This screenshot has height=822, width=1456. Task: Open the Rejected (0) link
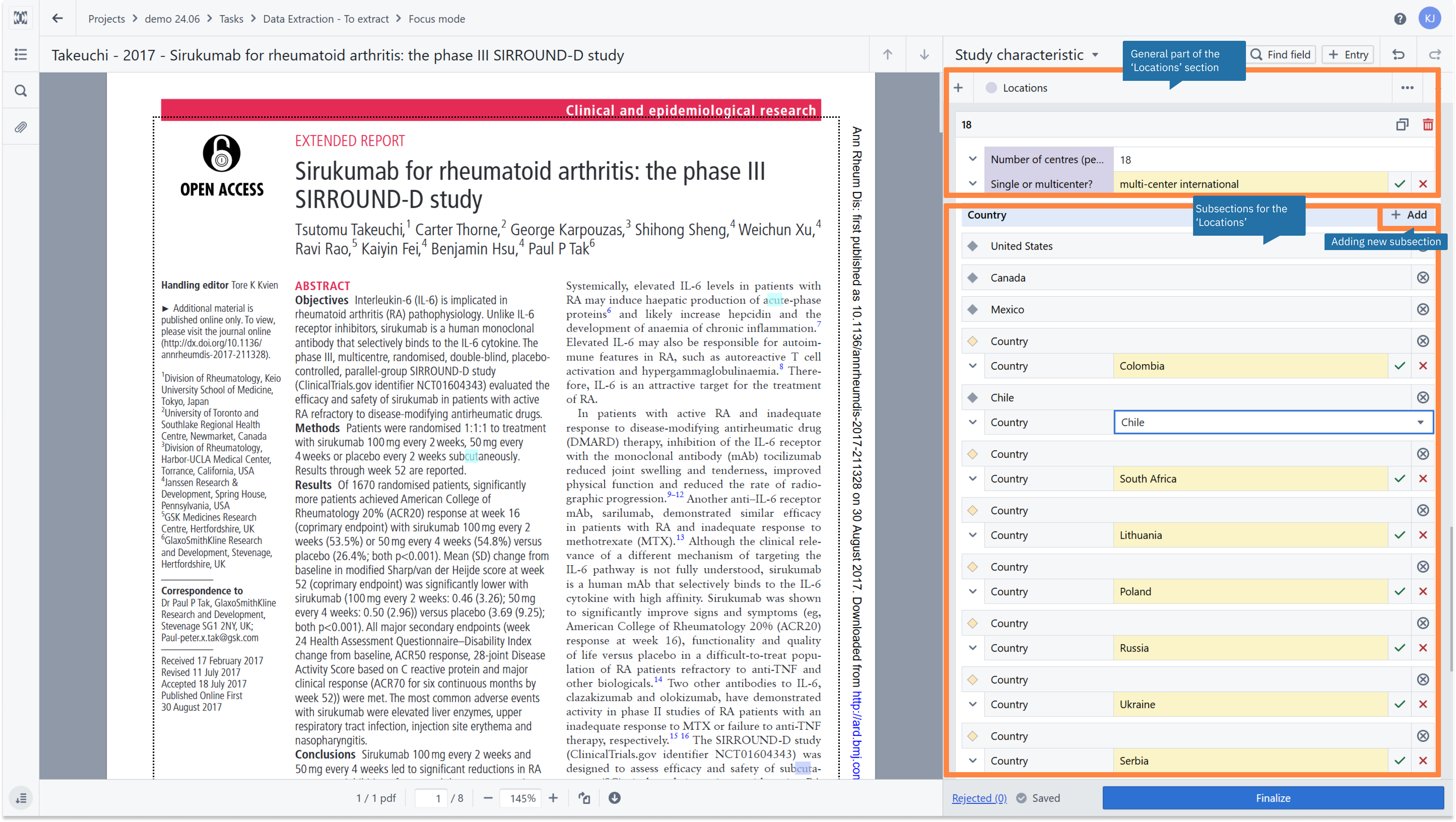coord(979,798)
